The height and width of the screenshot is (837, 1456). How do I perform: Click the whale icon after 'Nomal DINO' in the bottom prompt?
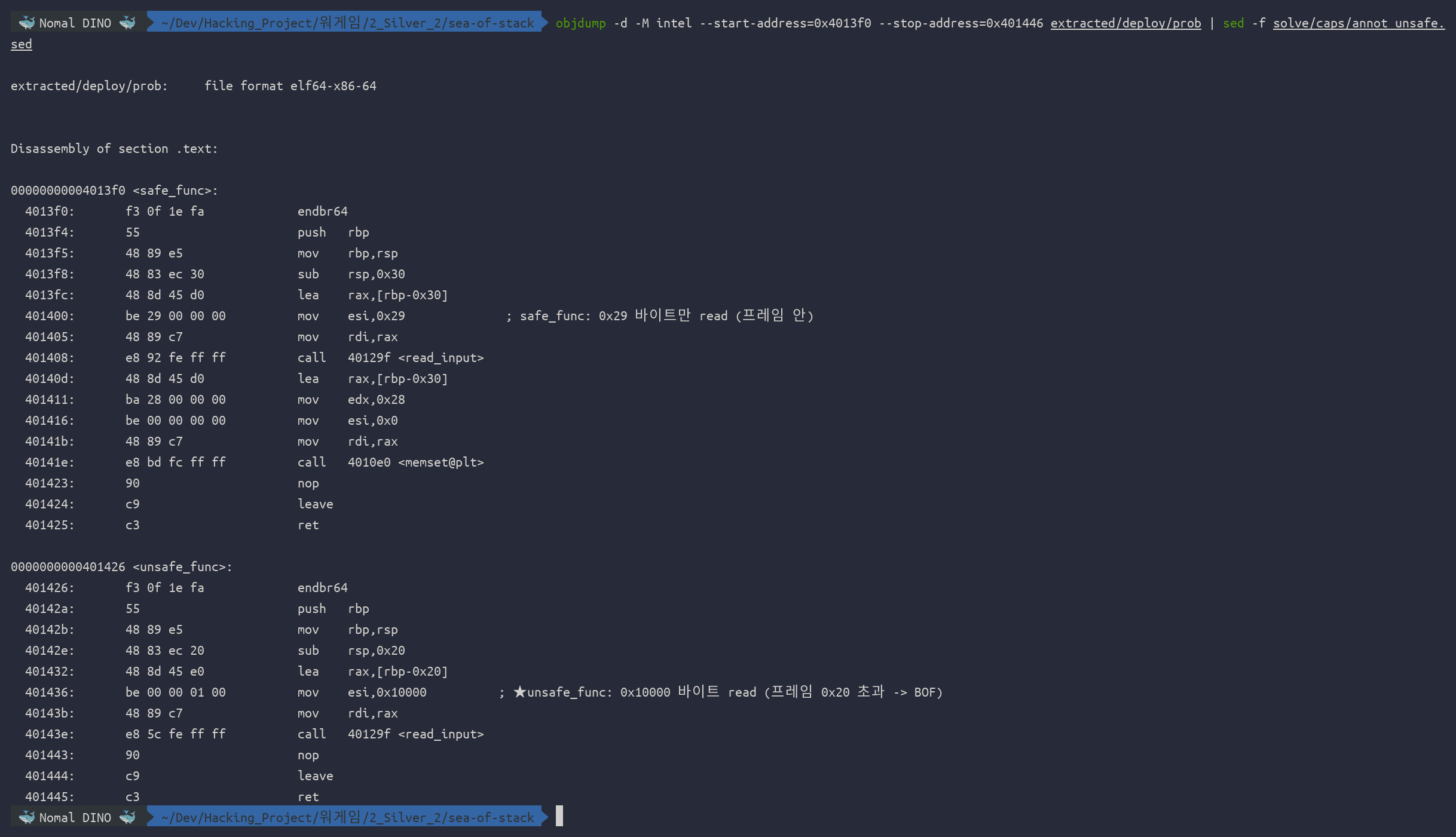tap(127, 817)
